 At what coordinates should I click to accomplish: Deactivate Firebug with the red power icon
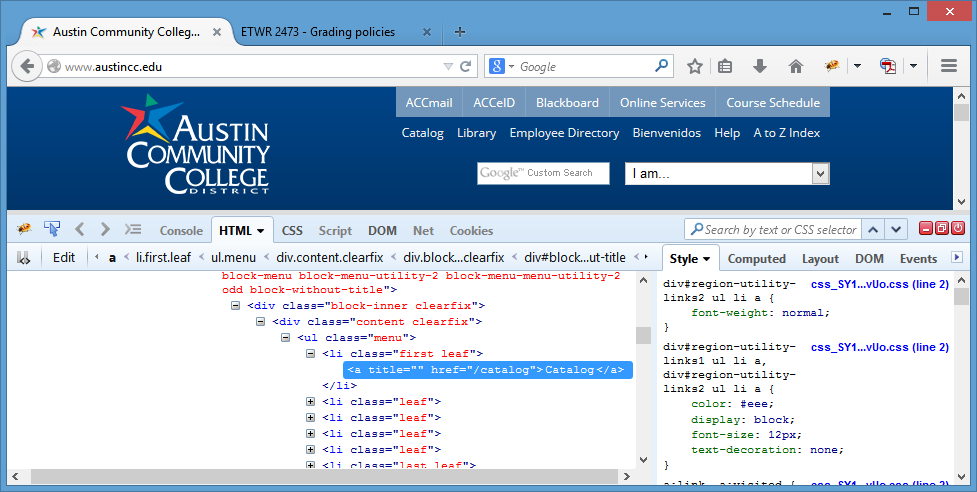[958, 229]
